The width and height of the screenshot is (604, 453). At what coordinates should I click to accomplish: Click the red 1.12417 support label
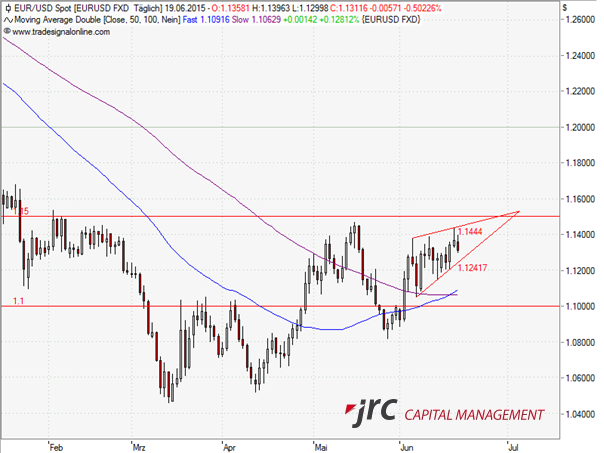(473, 267)
